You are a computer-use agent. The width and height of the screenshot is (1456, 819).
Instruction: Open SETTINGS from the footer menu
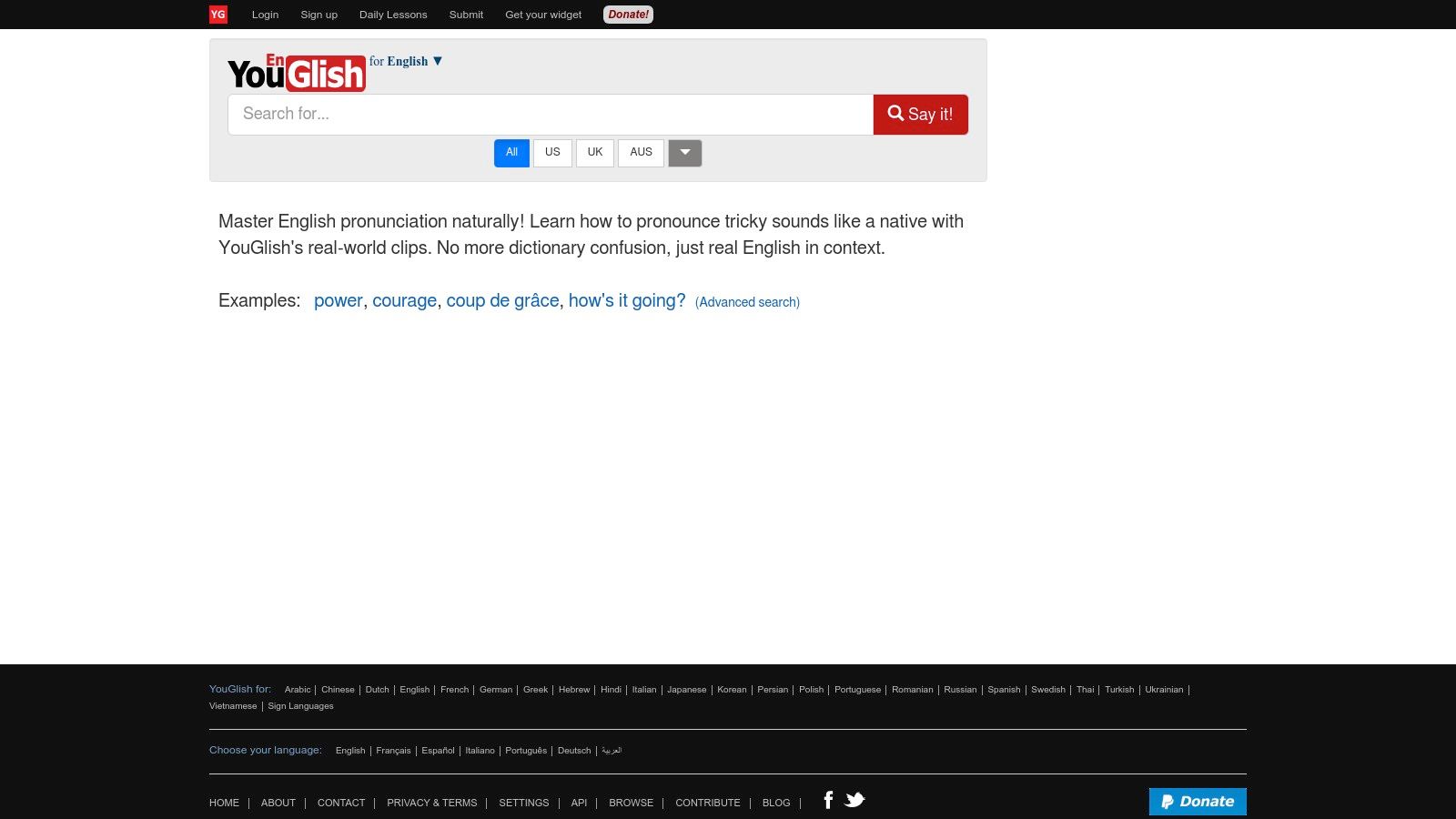pos(524,803)
